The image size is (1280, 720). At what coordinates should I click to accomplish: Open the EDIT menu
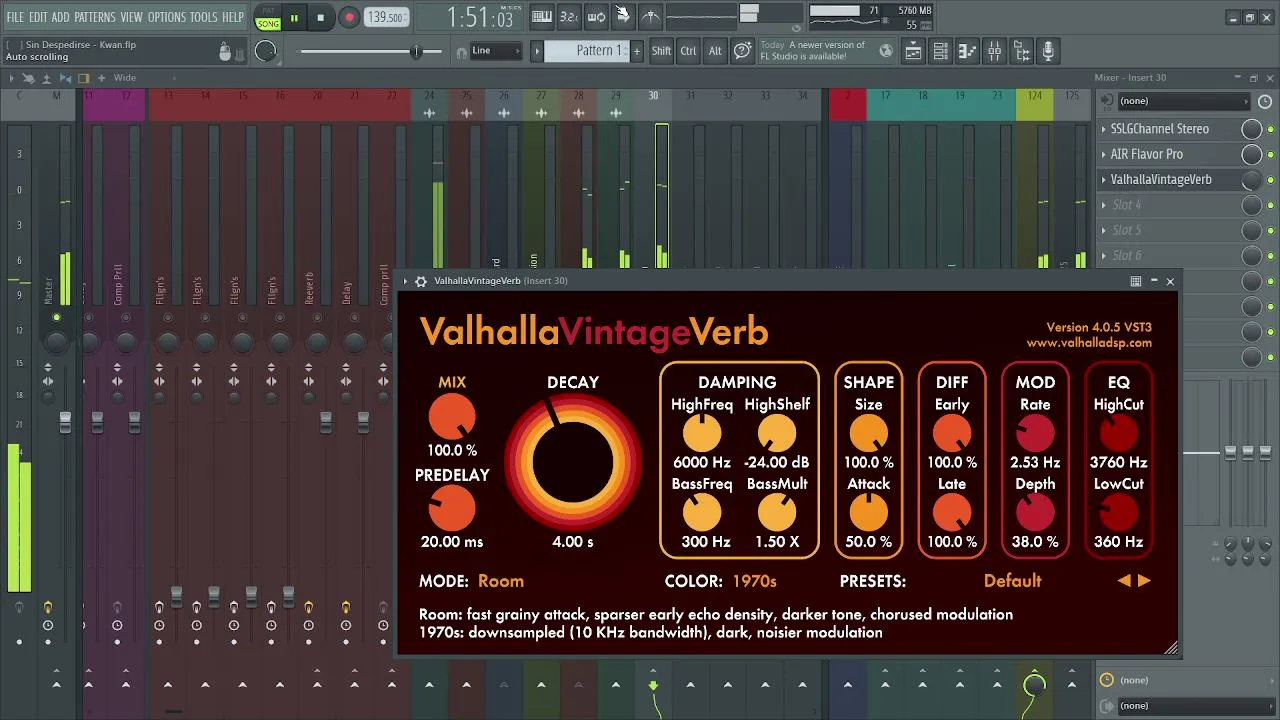[x=38, y=17]
